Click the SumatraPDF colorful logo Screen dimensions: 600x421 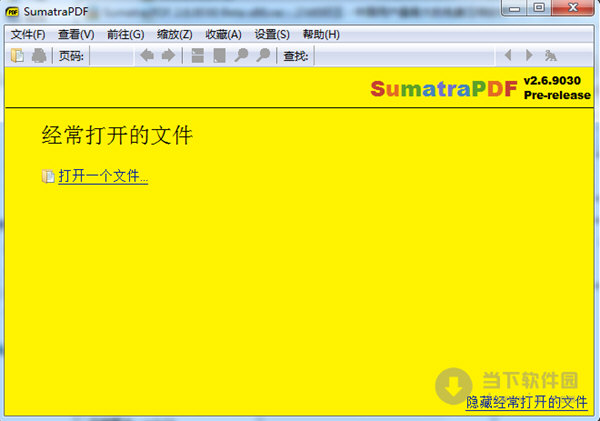pos(444,88)
